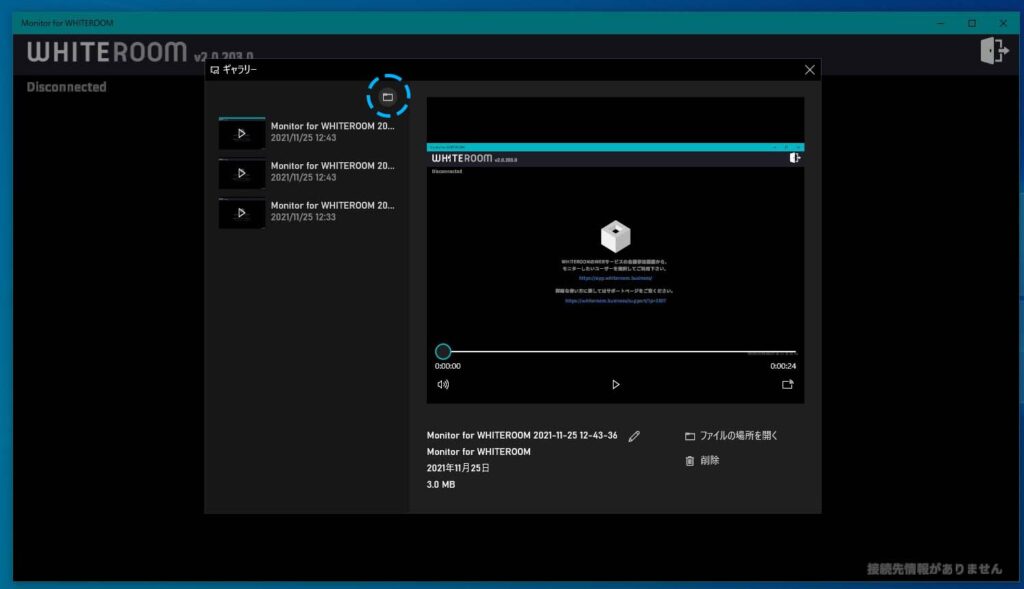Click the fullscreen icon below the video preview
This screenshot has height=589, width=1024.
pyautogui.click(x=788, y=385)
